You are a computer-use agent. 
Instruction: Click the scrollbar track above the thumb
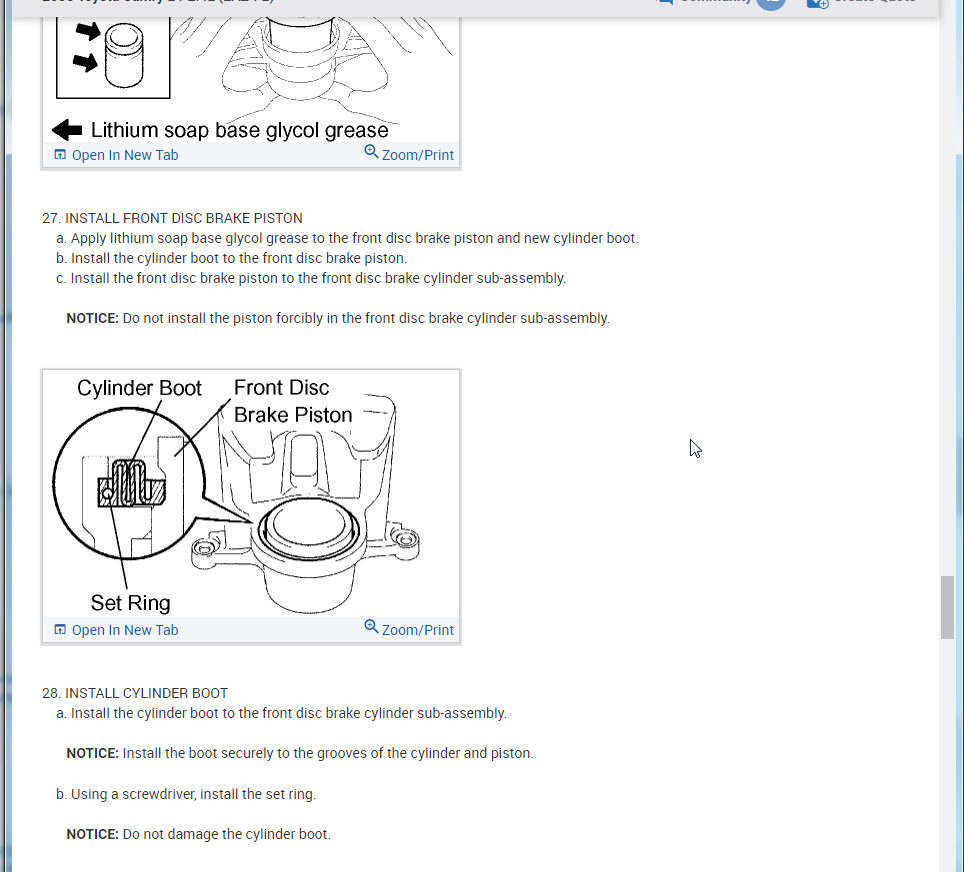(x=947, y=295)
